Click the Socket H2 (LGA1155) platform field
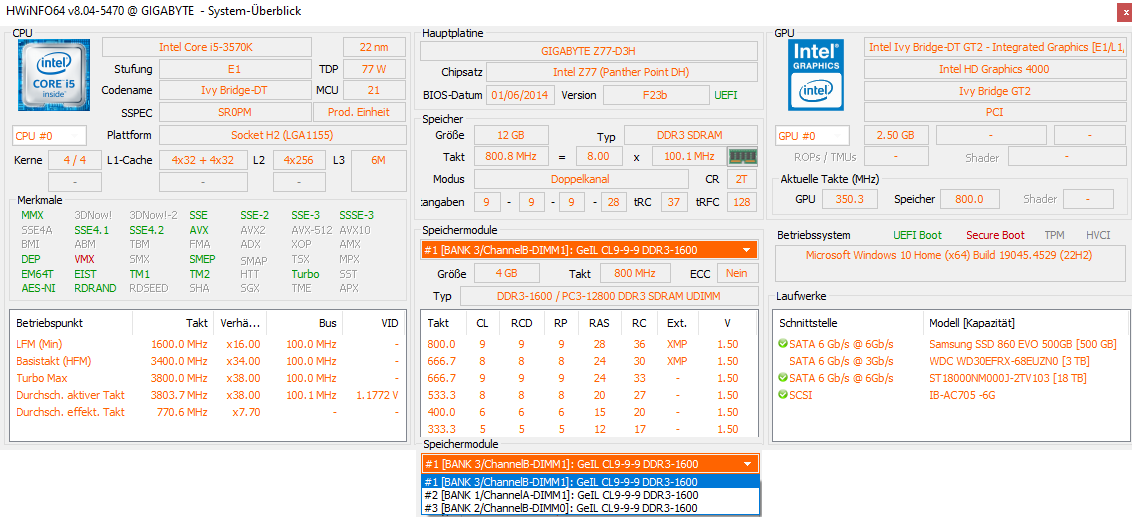This screenshot has height=517, width=1132. 282,135
